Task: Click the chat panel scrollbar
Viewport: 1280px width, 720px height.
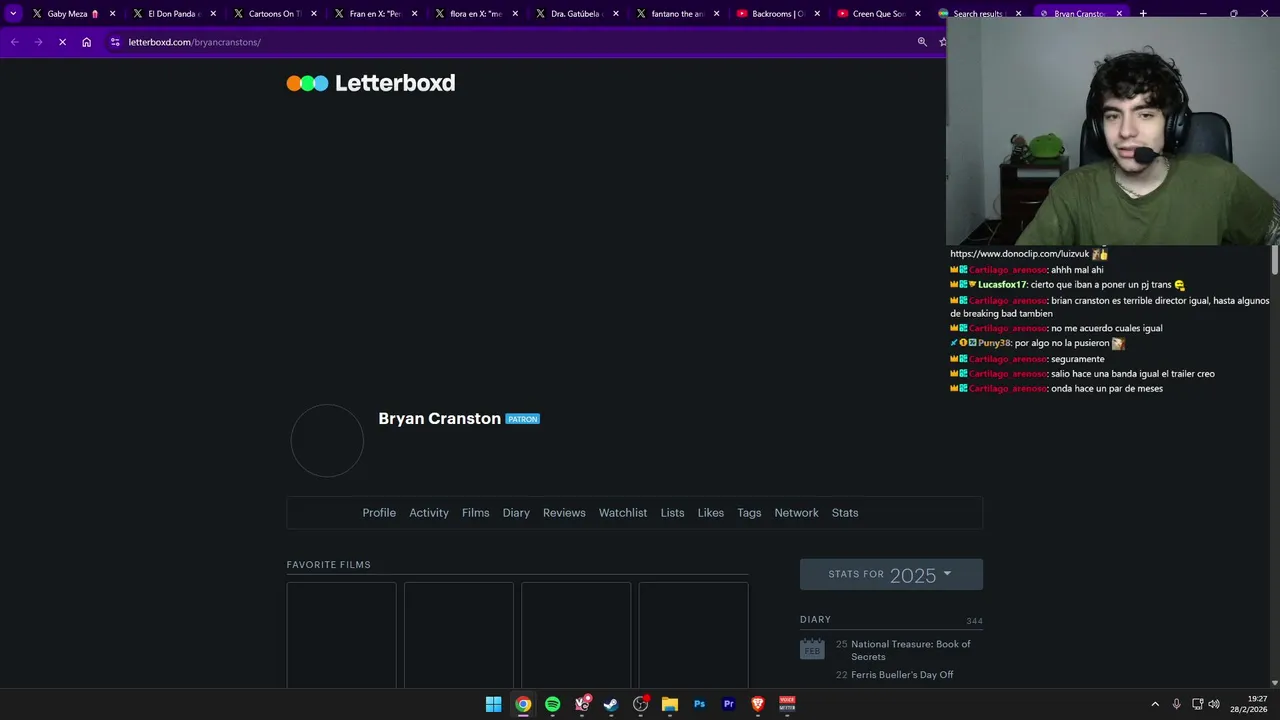Action: coord(1274,260)
